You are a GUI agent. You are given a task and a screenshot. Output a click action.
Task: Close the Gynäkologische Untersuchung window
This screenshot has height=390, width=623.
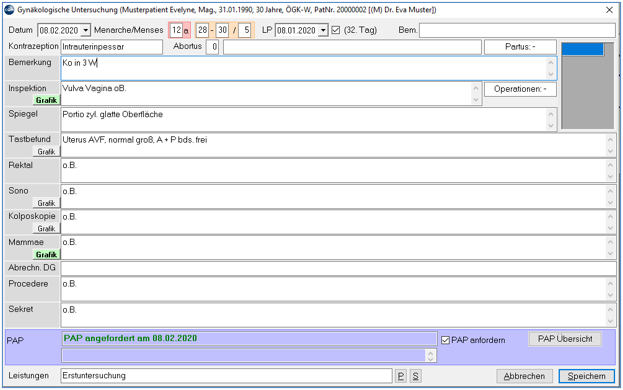pyautogui.click(x=609, y=10)
